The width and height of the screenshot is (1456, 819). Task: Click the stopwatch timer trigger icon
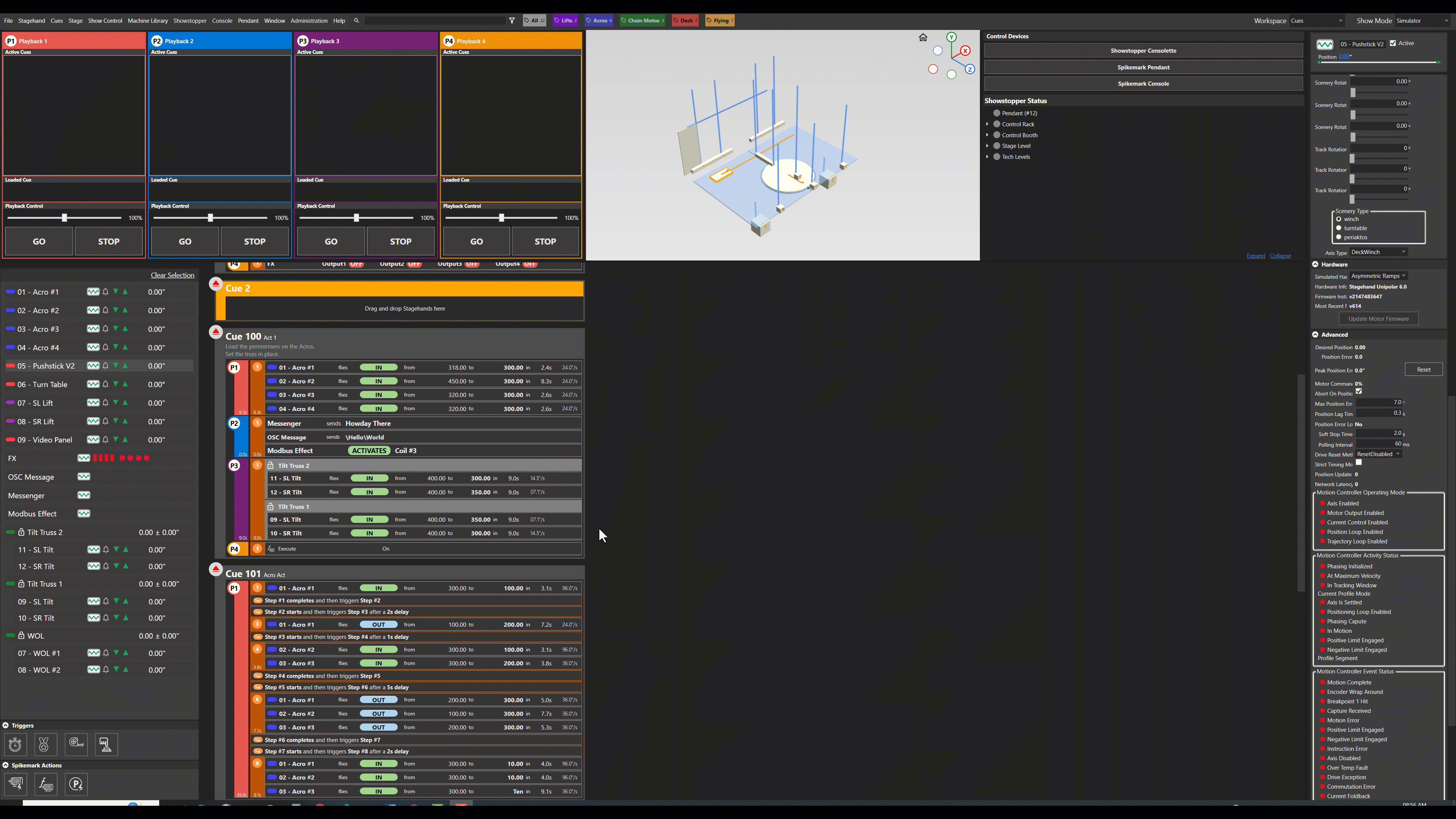click(15, 744)
